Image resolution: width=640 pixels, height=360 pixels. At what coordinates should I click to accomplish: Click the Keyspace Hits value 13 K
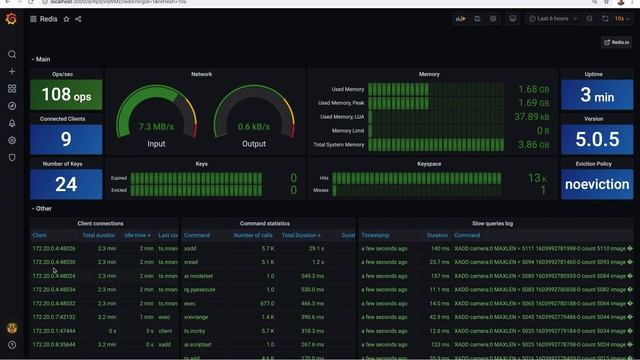pos(537,178)
